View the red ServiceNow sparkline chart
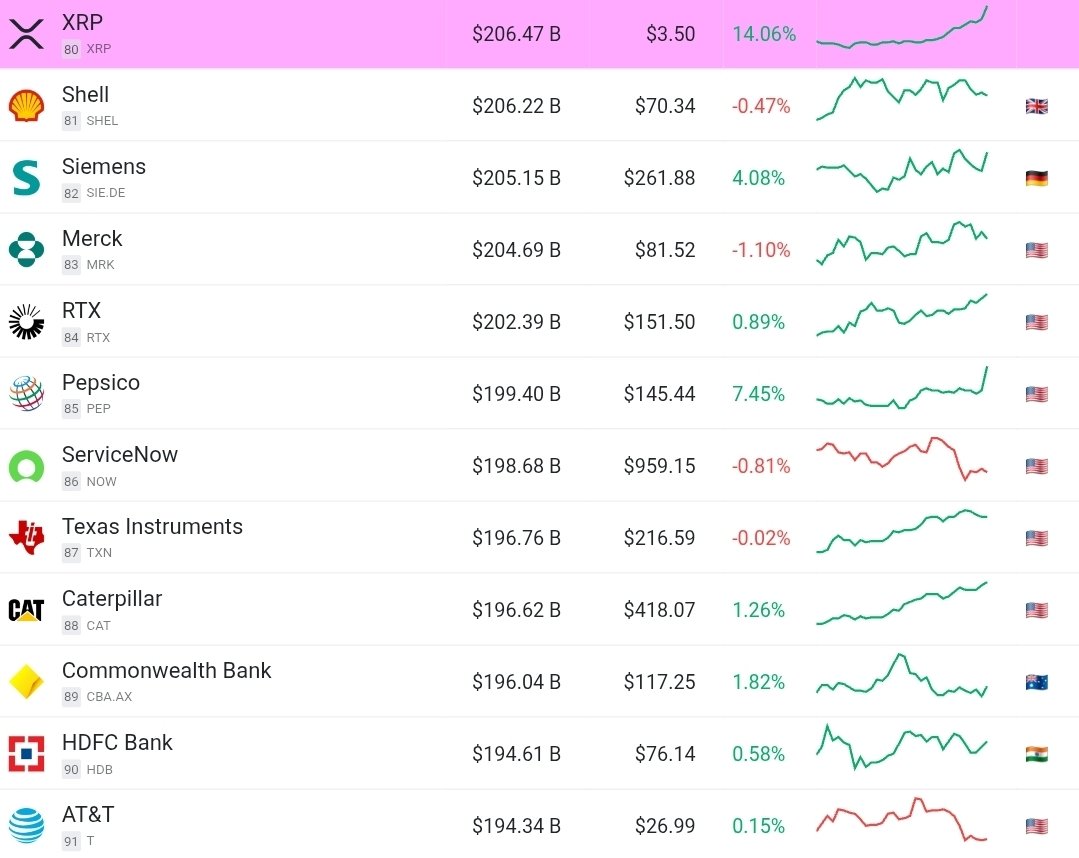 click(902, 459)
